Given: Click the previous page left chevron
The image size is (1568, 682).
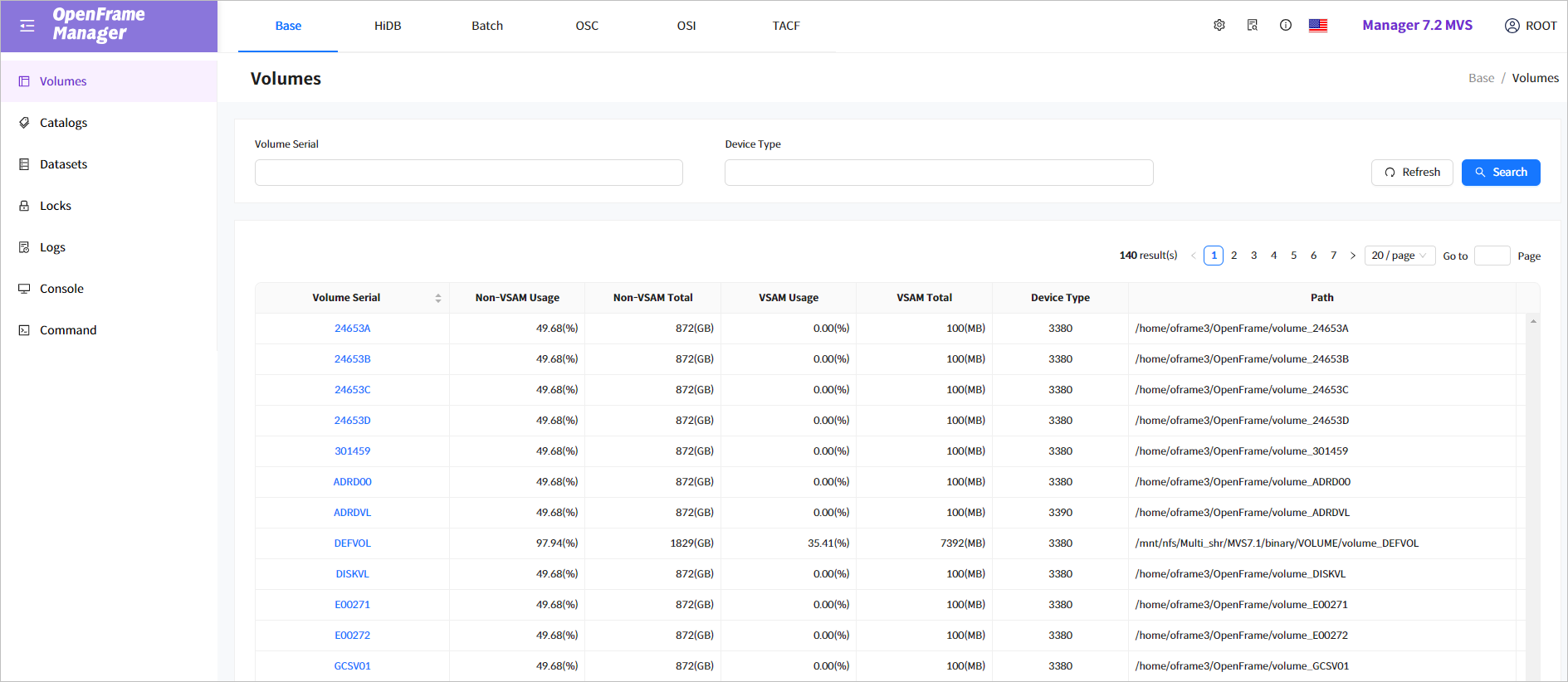Looking at the screenshot, I should (x=1194, y=256).
